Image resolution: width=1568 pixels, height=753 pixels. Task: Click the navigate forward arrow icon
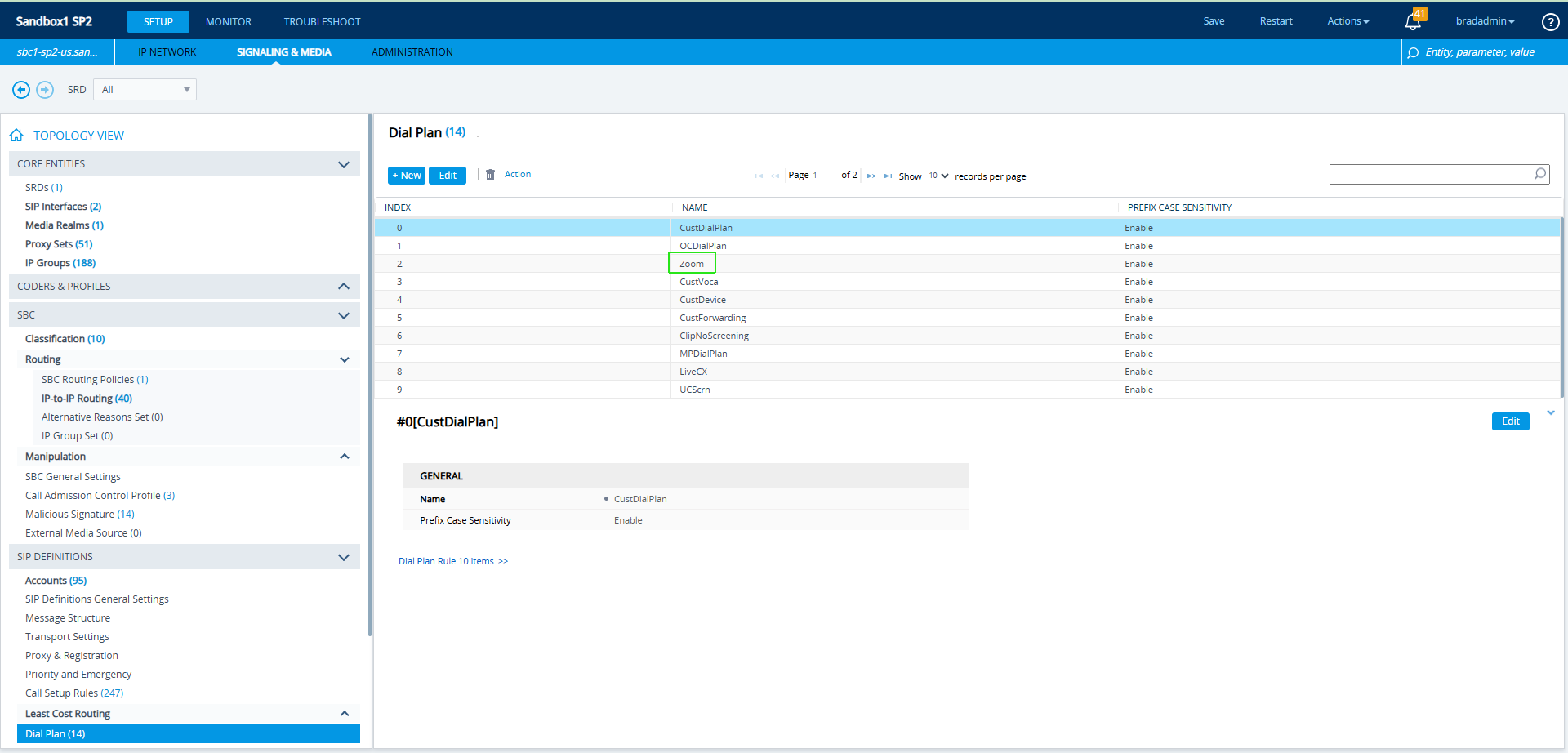pos(45,90)
